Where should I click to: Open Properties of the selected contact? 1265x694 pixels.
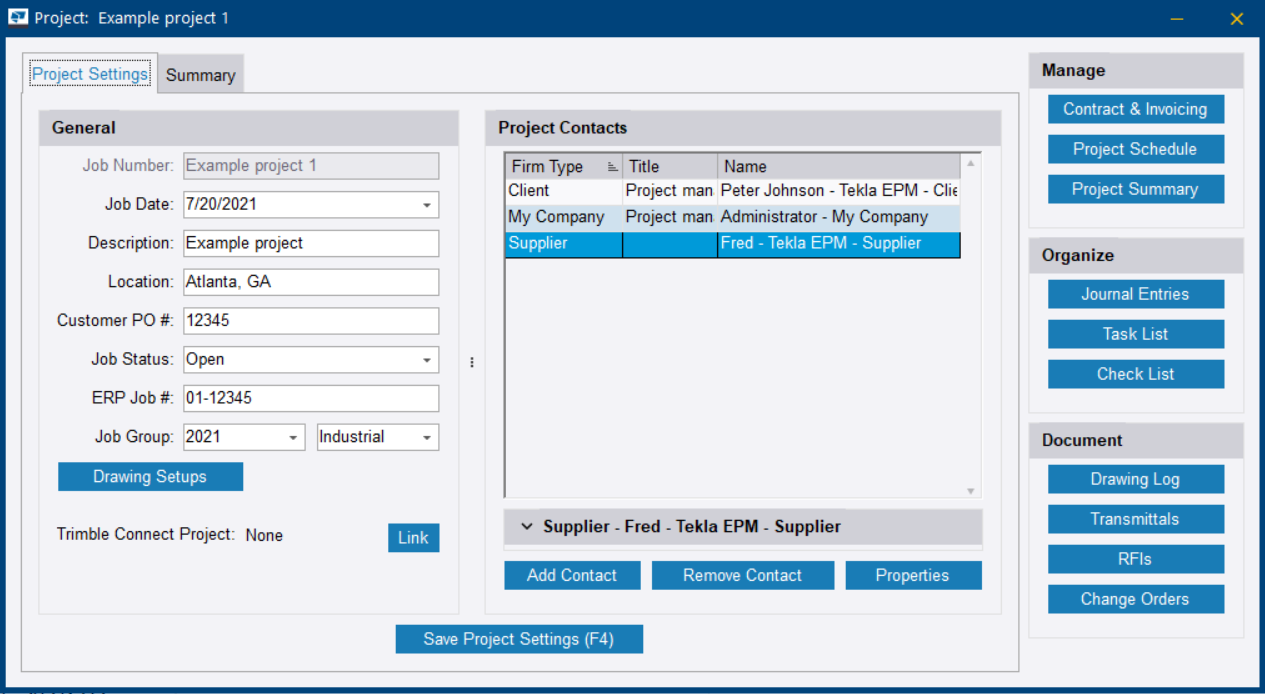point(913,574)
